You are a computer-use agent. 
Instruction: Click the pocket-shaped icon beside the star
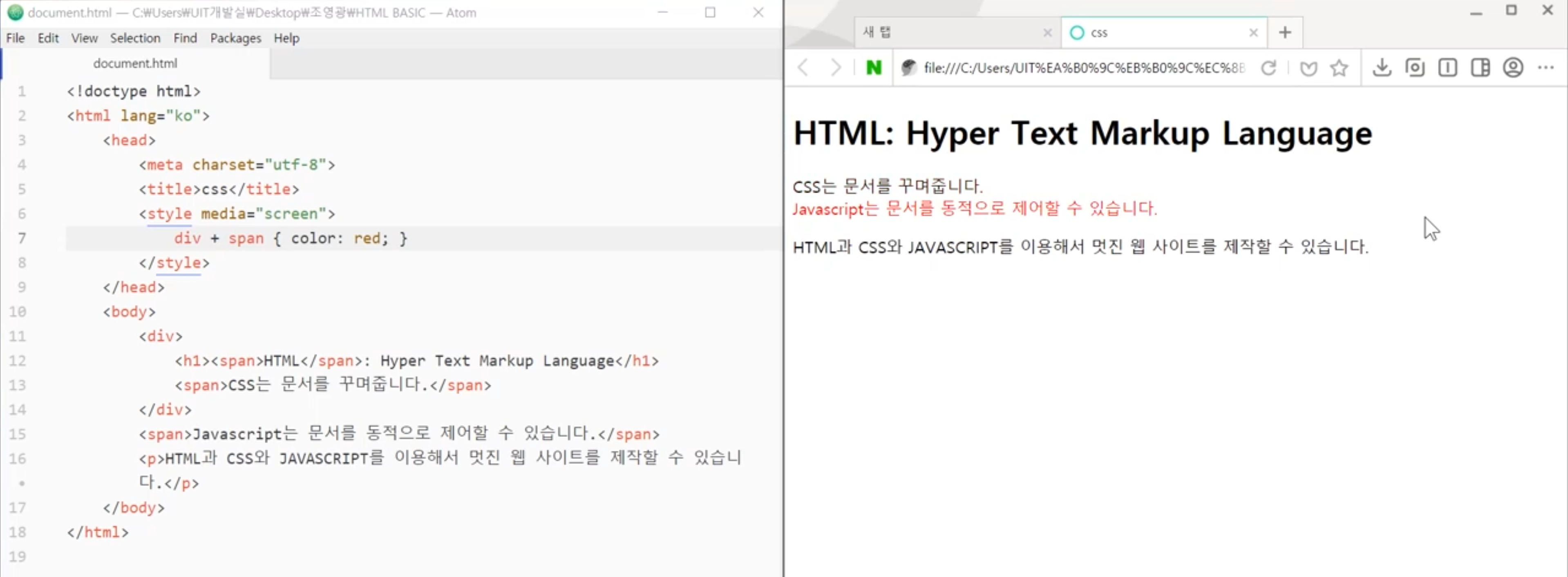1308,67
